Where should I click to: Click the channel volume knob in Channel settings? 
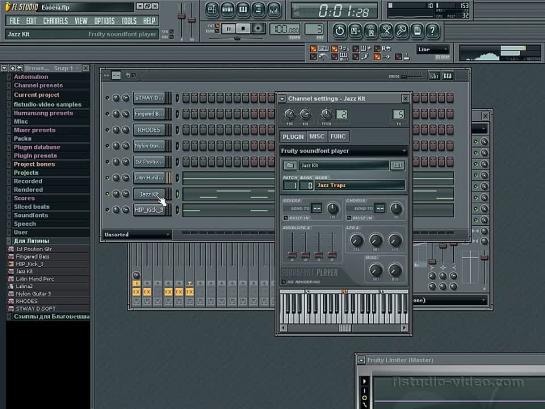tap(305, 114)
